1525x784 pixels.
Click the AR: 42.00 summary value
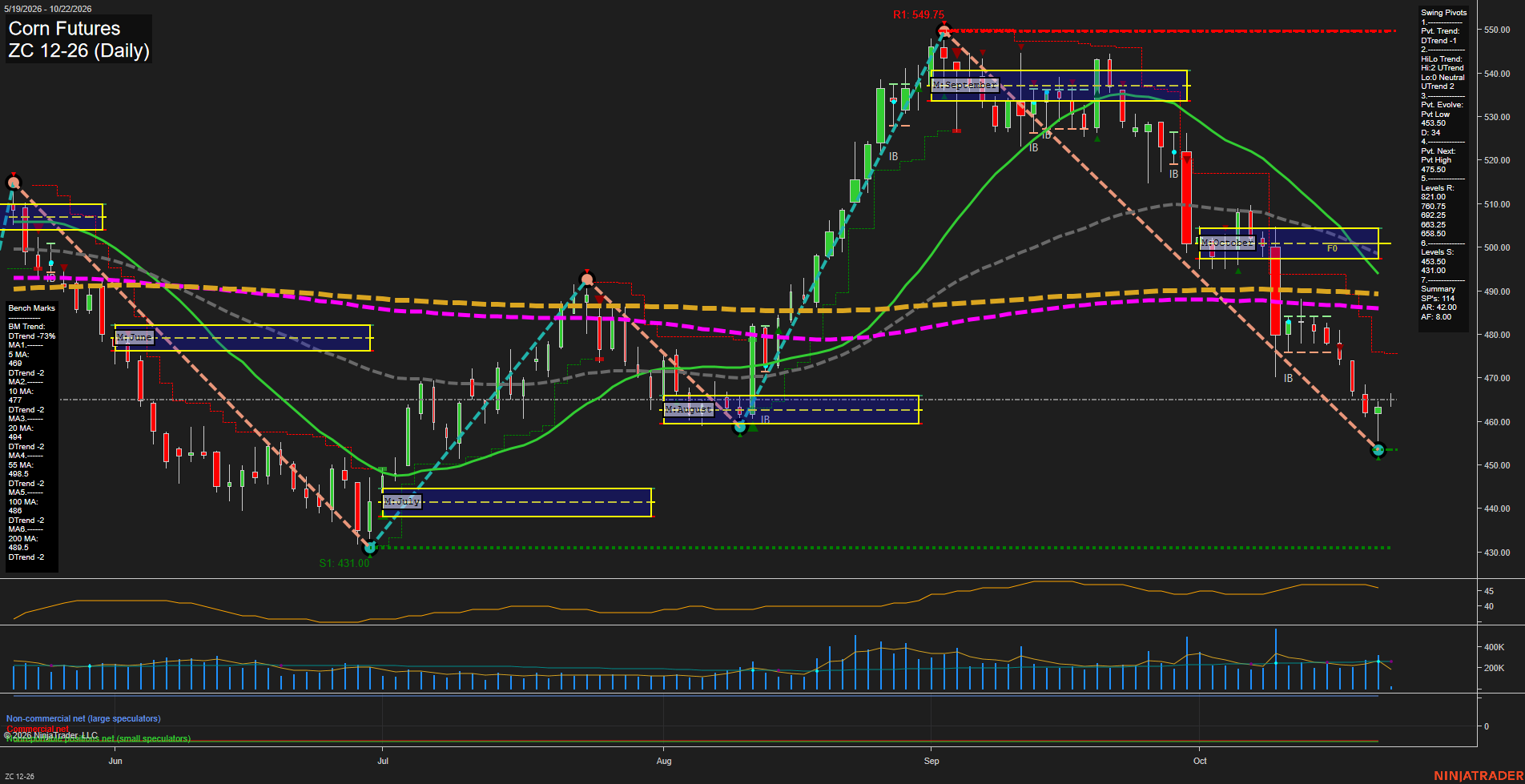click(1439, 308)
